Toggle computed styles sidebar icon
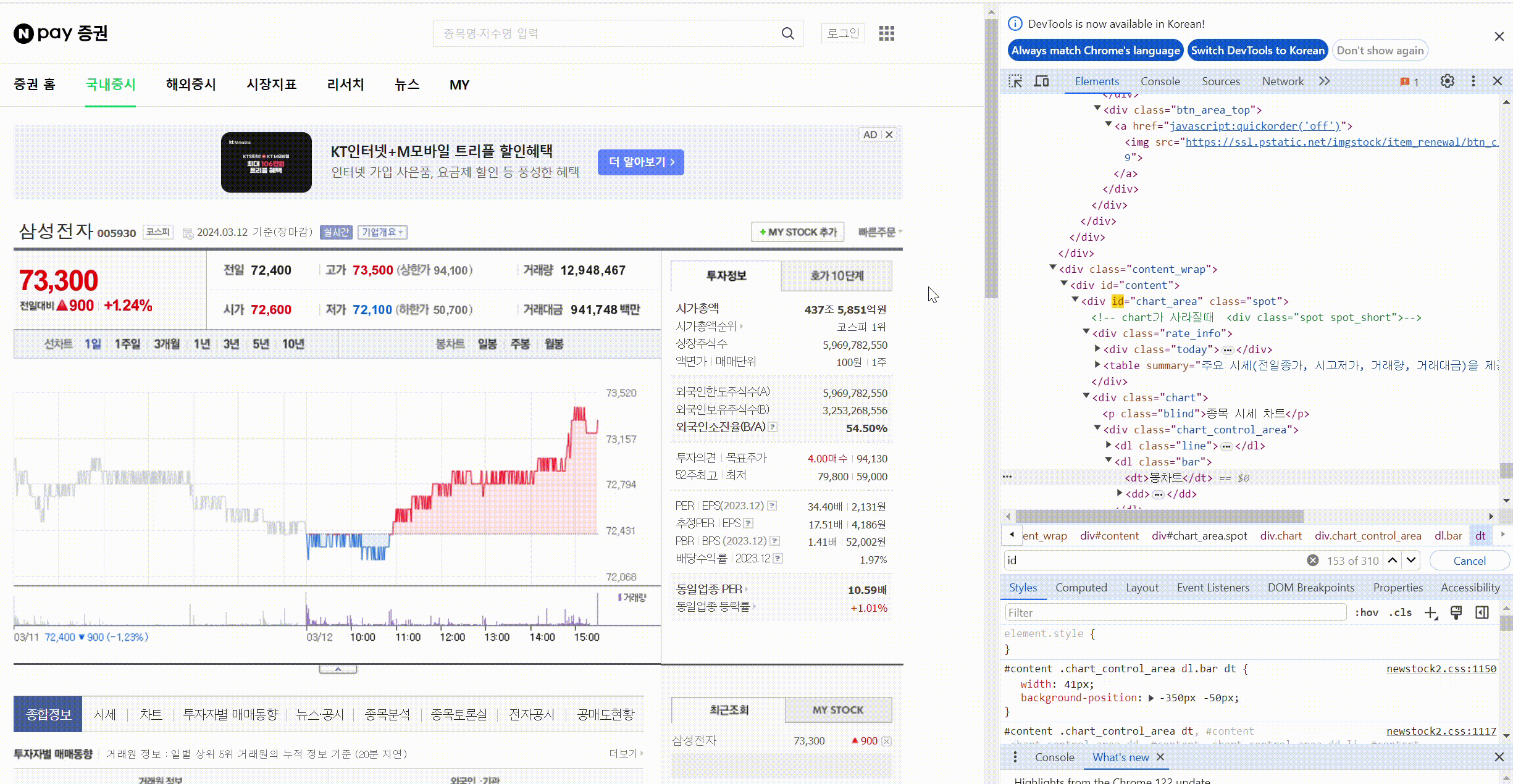Viewport: 1513px width, 784px height. click(x=1482, y=612)
